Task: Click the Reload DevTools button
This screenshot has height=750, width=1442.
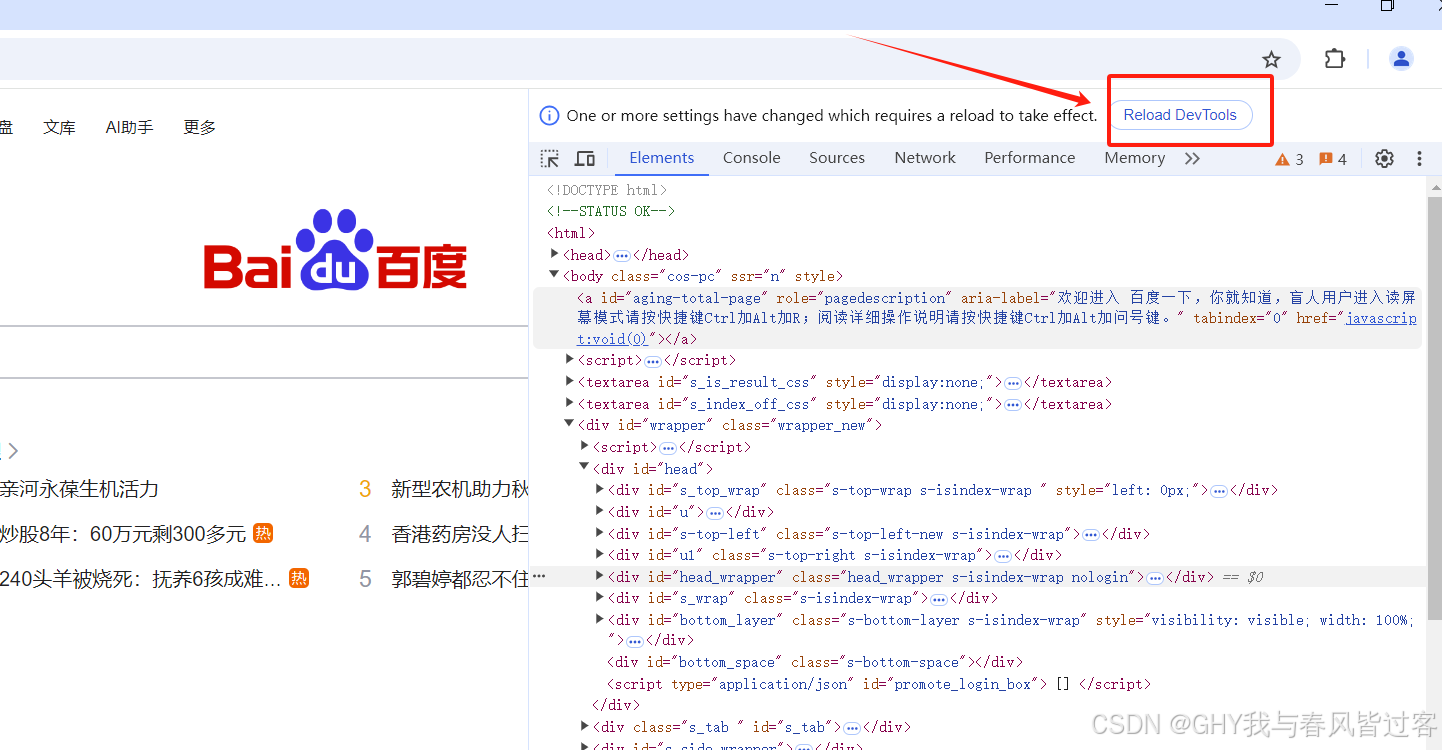Action: click(1180, 115)
